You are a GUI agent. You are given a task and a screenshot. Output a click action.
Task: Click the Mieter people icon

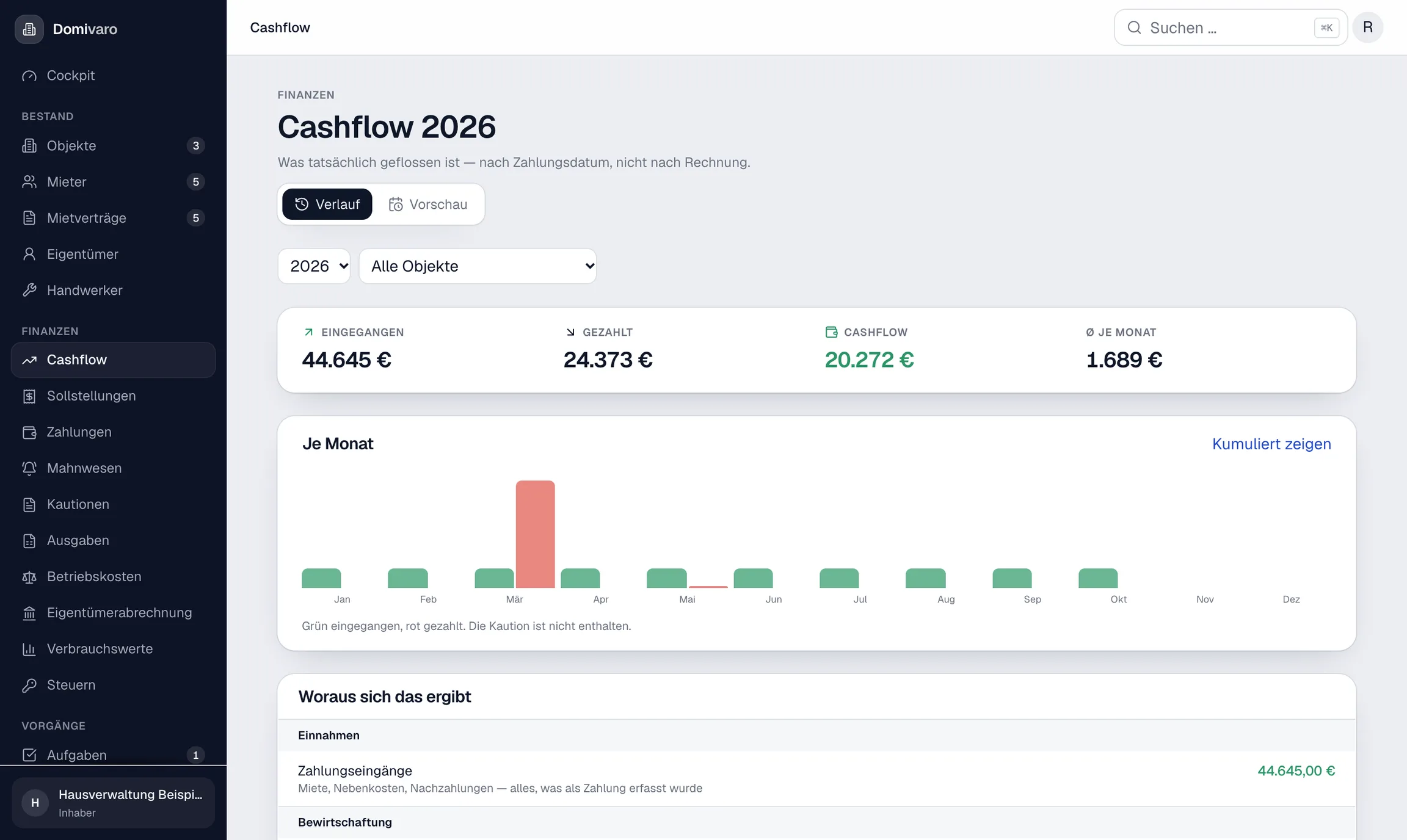[x=29, y=182]
